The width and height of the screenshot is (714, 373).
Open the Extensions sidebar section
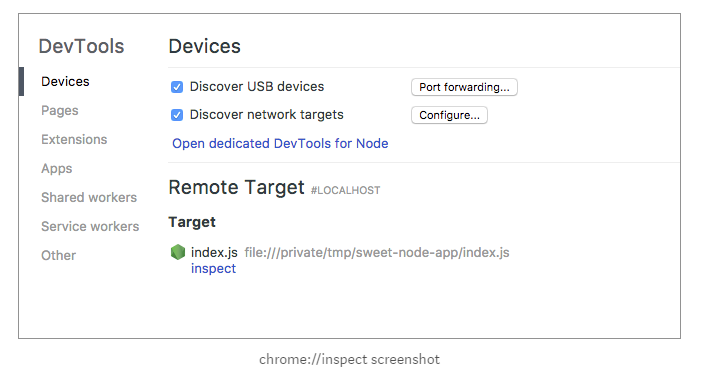74,139
